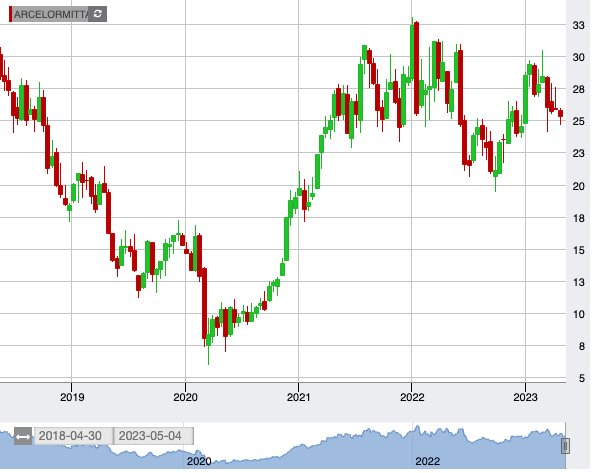Click the 2022 label in navigator strip
This screenshot has width=592, height=473.
coord(427,461)
